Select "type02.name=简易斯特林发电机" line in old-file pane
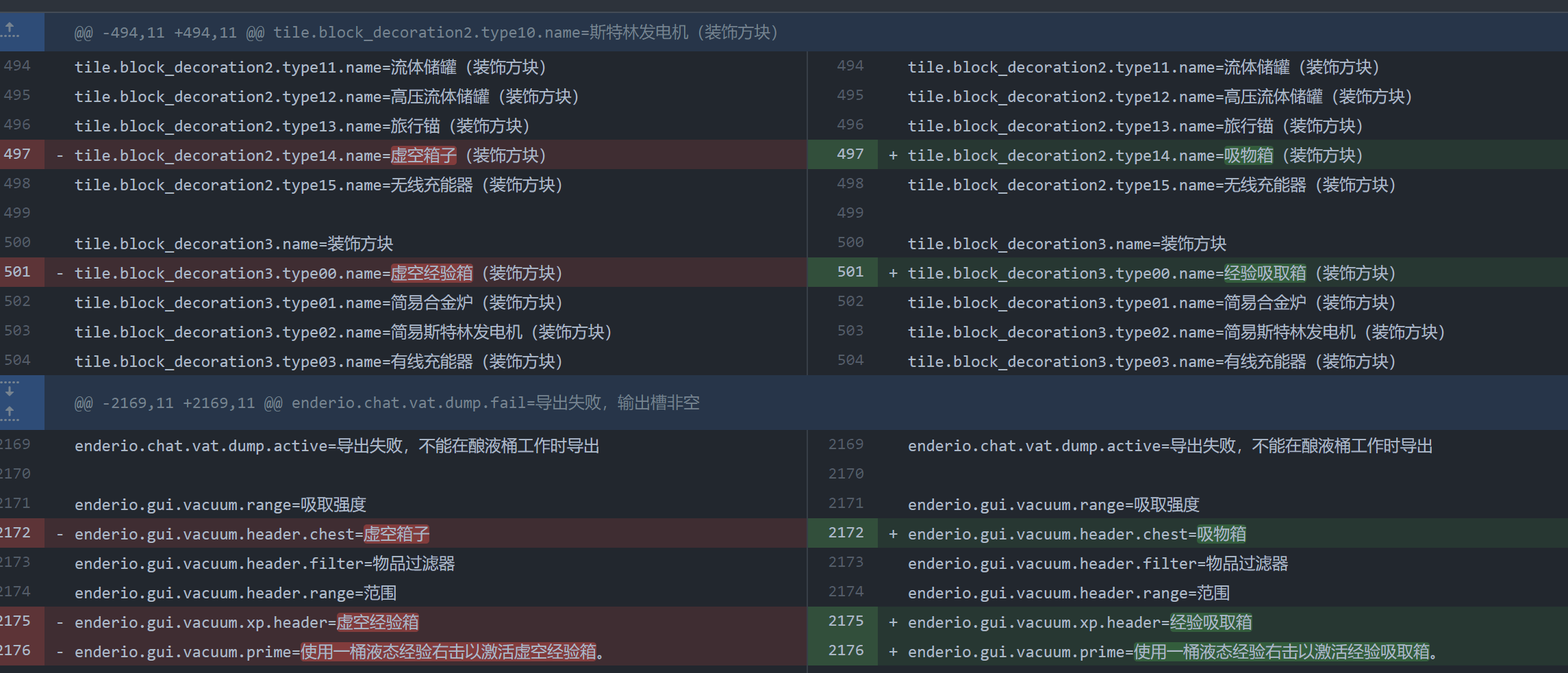The image size is (1568, 673). click(343, 332)
